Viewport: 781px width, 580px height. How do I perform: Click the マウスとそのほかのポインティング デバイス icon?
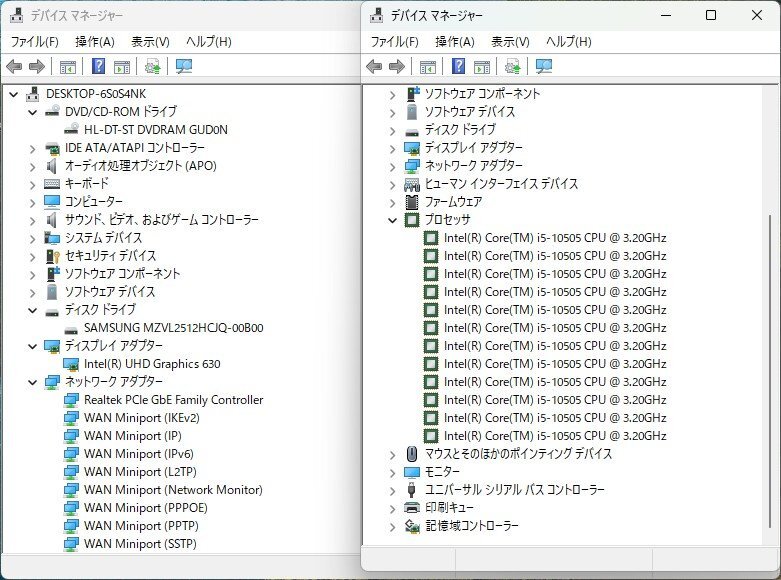[x=412, y=454]
